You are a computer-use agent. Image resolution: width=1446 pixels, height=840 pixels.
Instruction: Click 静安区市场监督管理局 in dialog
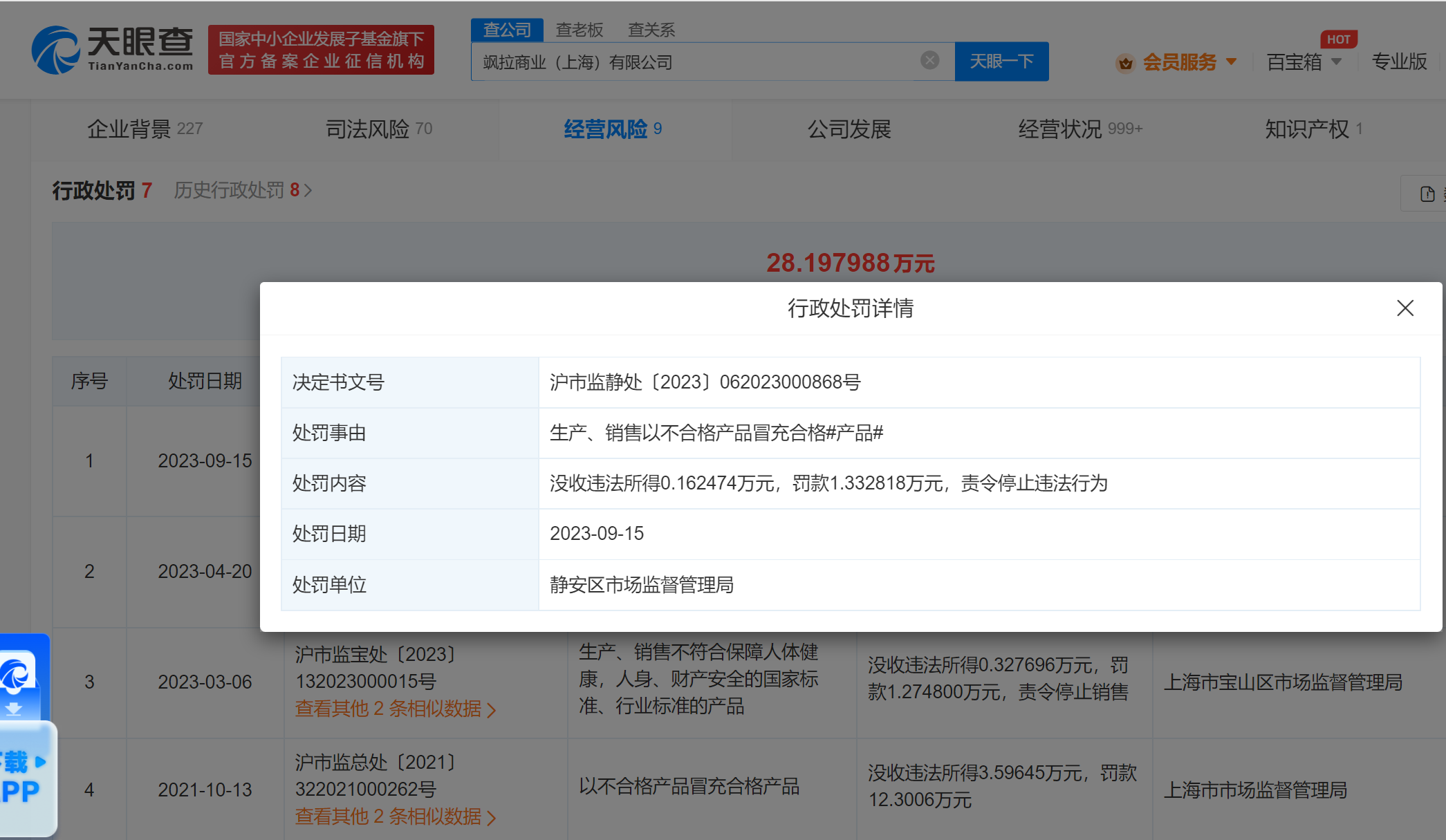point(641,585)
